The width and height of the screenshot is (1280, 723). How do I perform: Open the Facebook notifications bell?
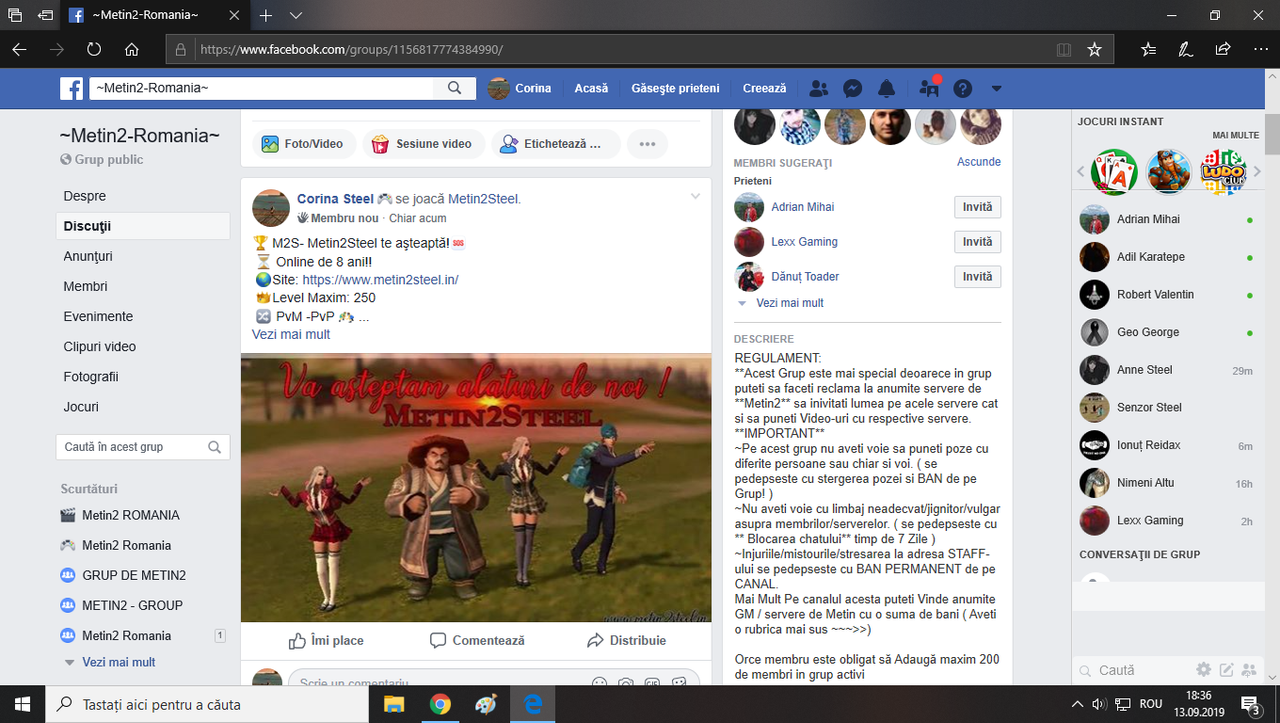tap(886, 88)
